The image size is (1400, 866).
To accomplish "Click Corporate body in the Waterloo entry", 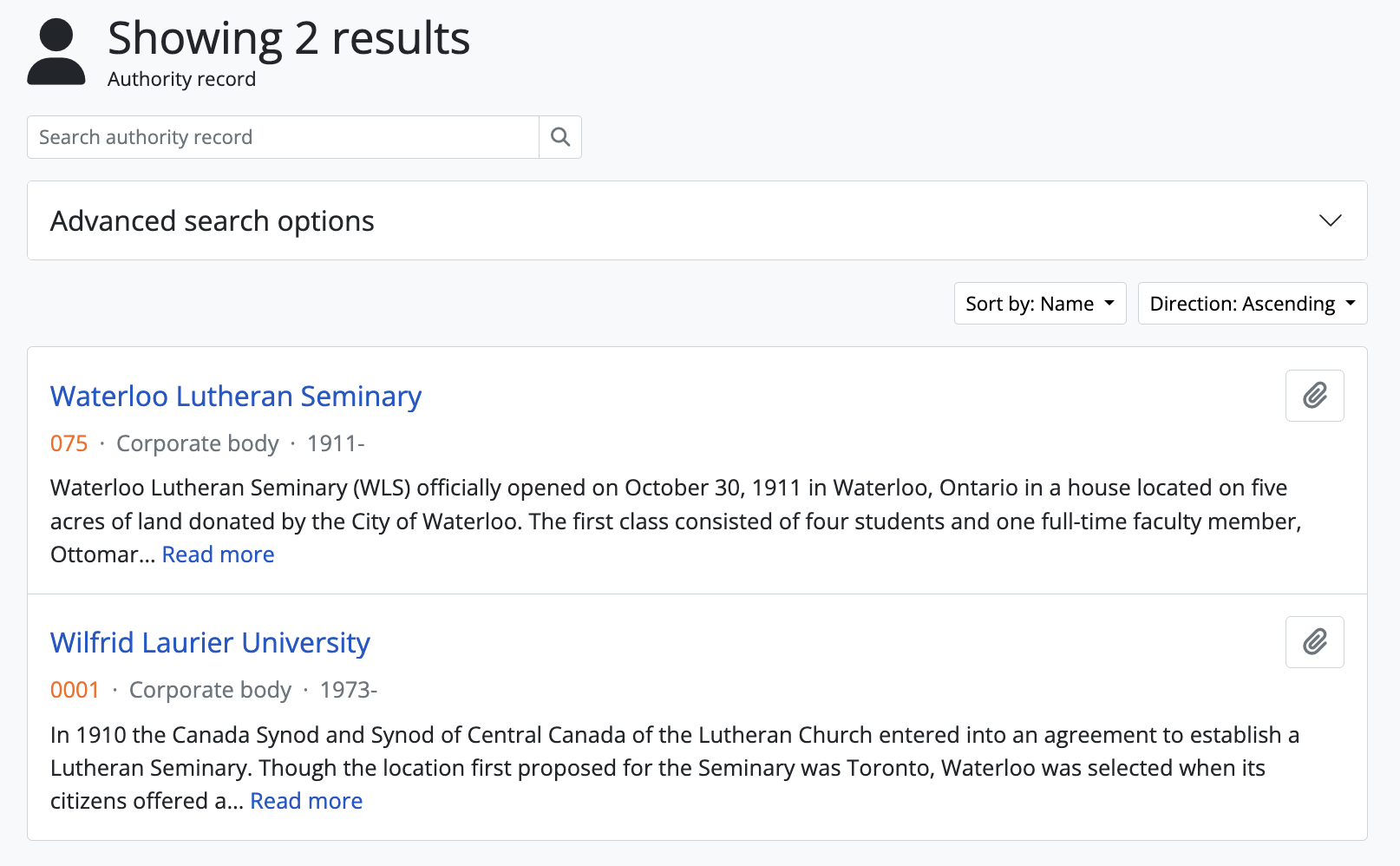I will (x=198, y=443).
